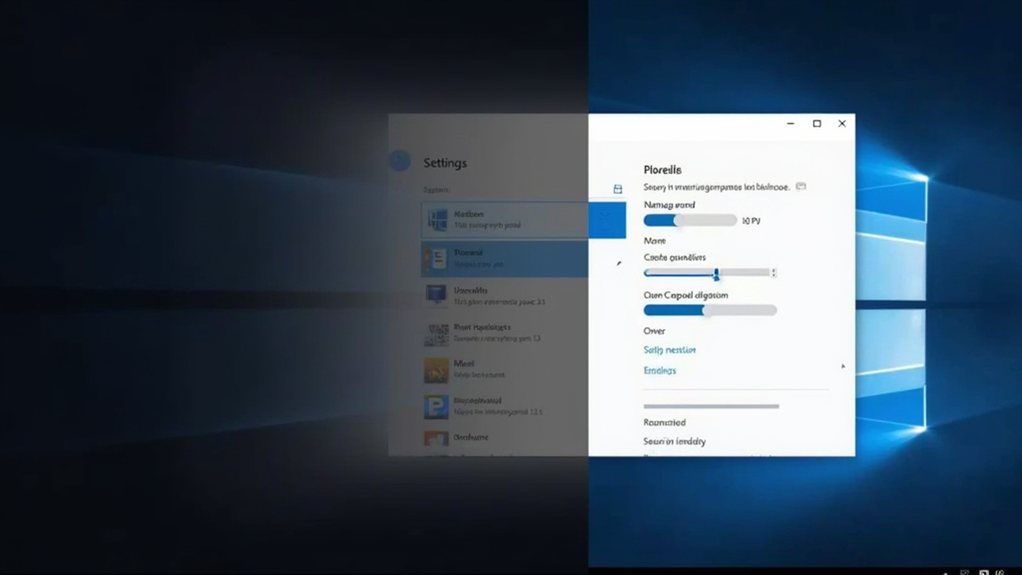
Task: Maximize the Settings window
Action: (x=817, y=124)
